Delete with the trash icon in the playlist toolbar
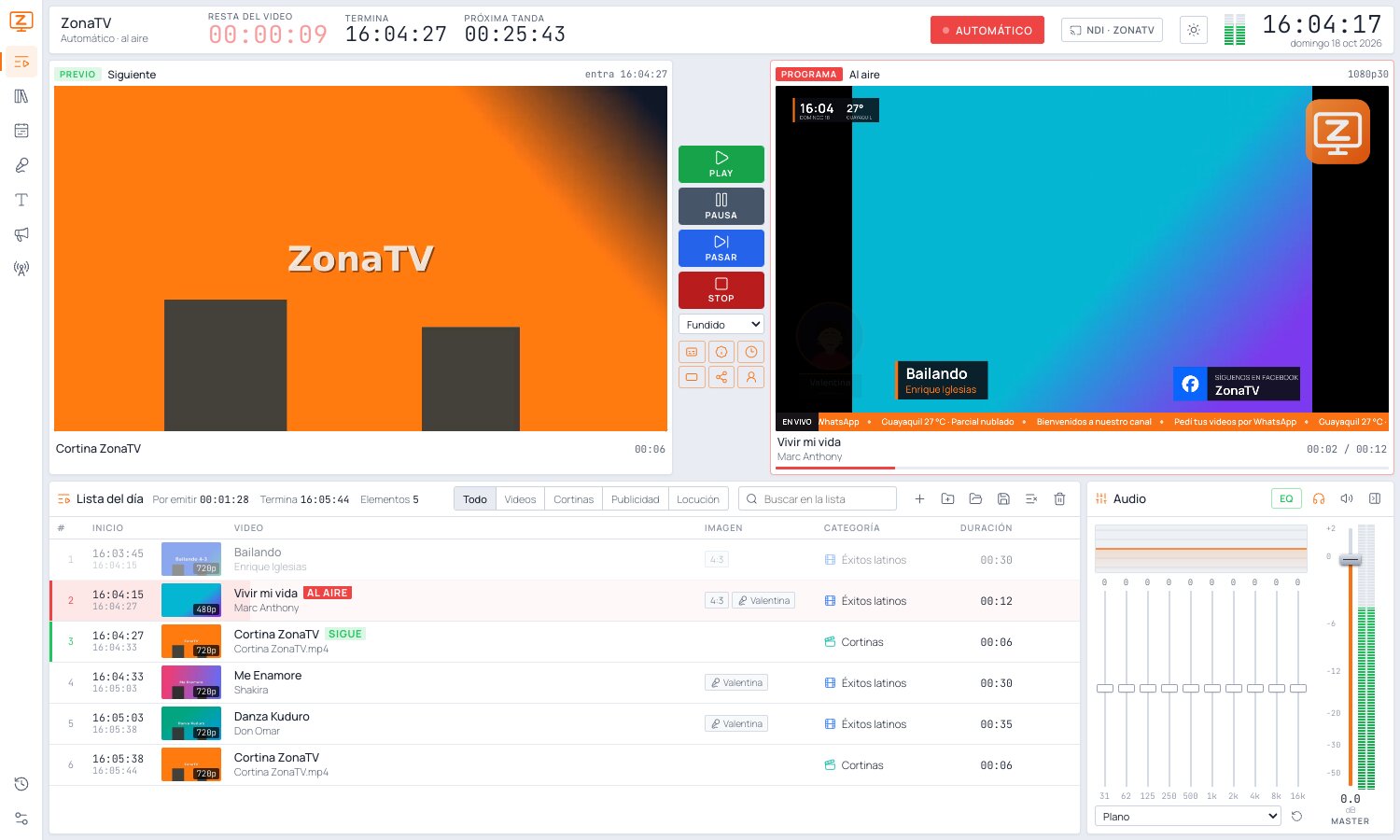Image resolution: width=1400 pixels, height=840 pixels. (x=1059, y=499)
